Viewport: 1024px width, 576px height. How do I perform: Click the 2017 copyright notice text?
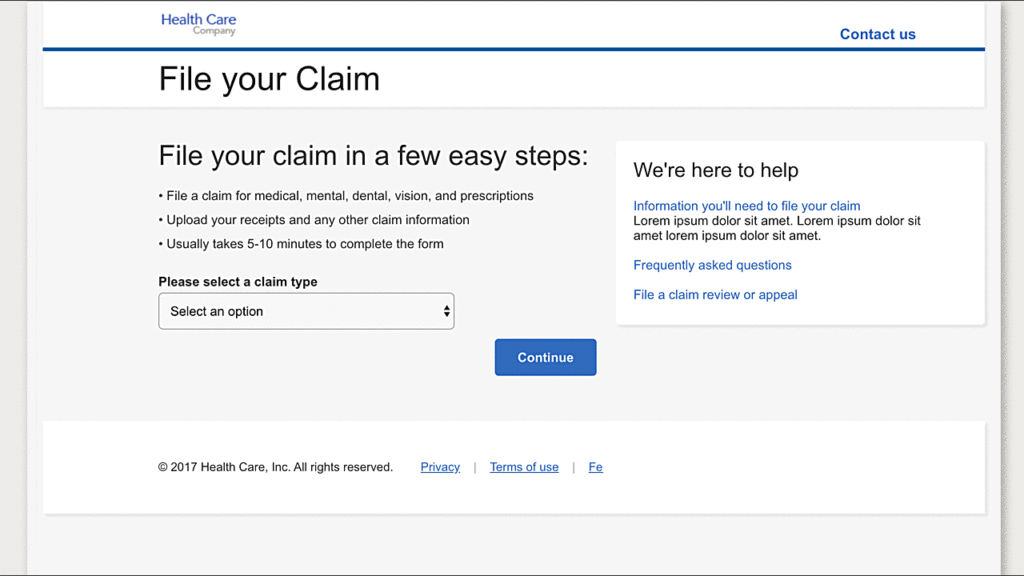click(275, 467)
